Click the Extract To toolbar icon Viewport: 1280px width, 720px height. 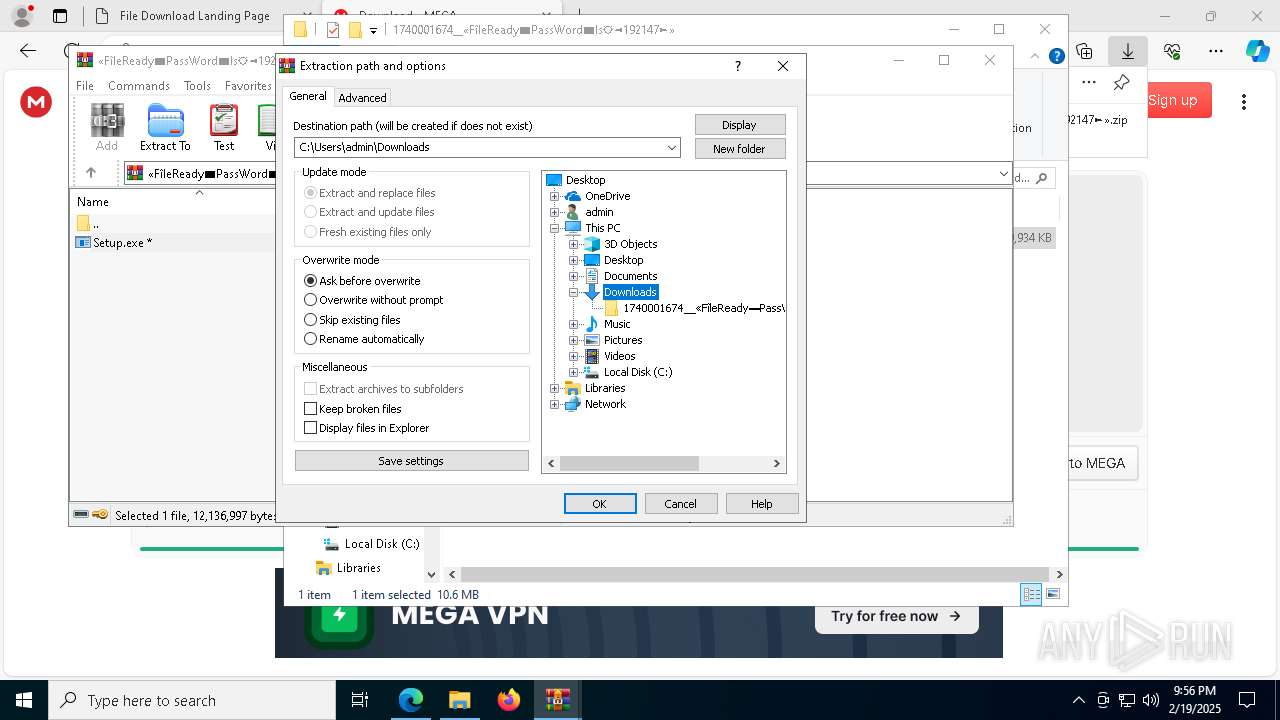click(x=165, y=127)
